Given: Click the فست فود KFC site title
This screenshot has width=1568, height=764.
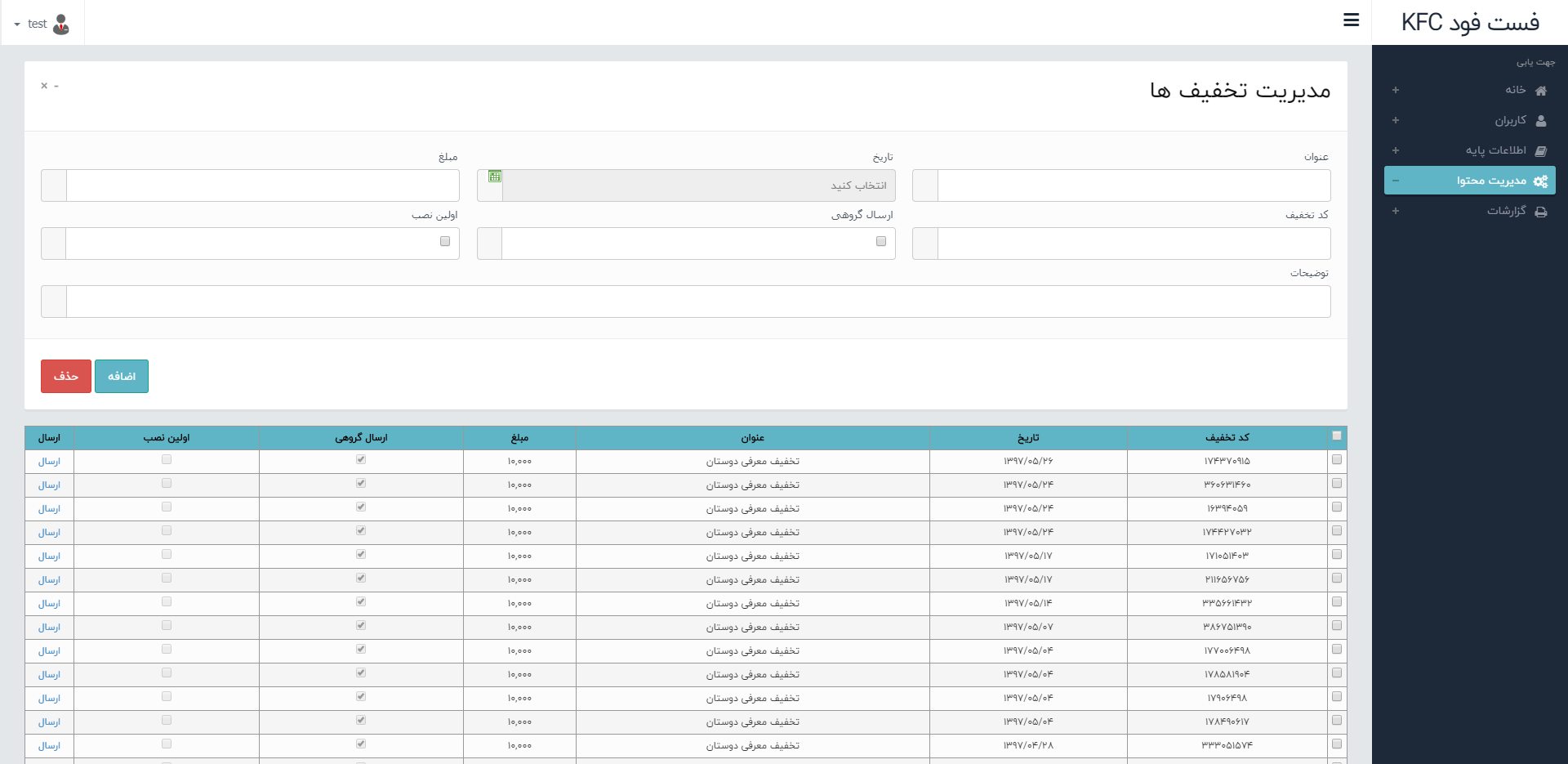Looking at the screenshot, I should point(1470,22).
